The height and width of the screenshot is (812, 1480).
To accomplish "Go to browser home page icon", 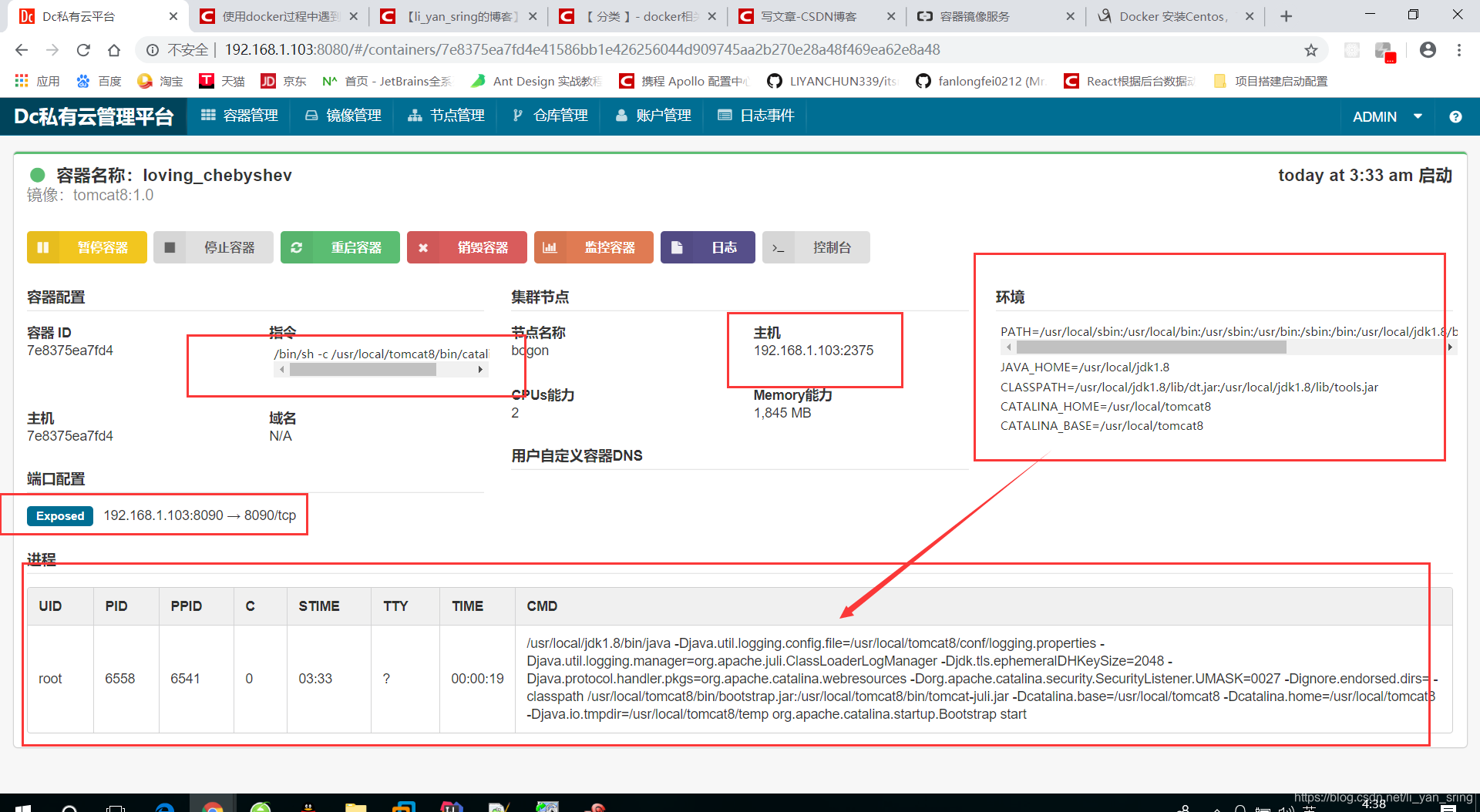I will 114,50.
